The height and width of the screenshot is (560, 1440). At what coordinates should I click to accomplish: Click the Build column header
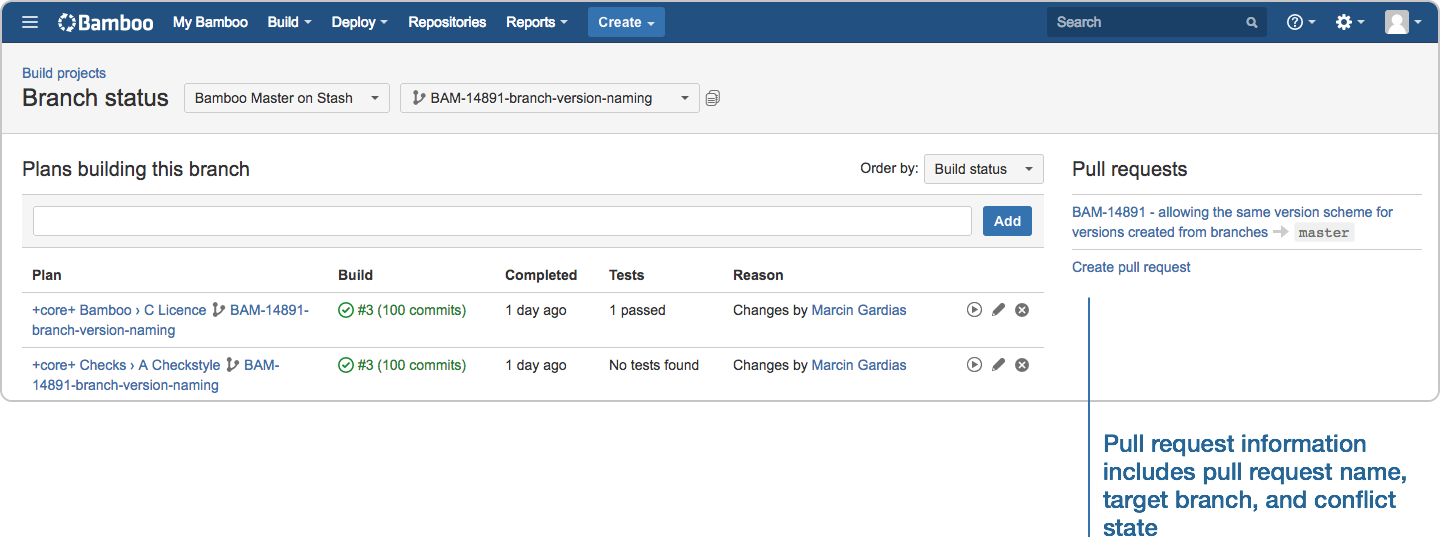click(x=356, y=275)
